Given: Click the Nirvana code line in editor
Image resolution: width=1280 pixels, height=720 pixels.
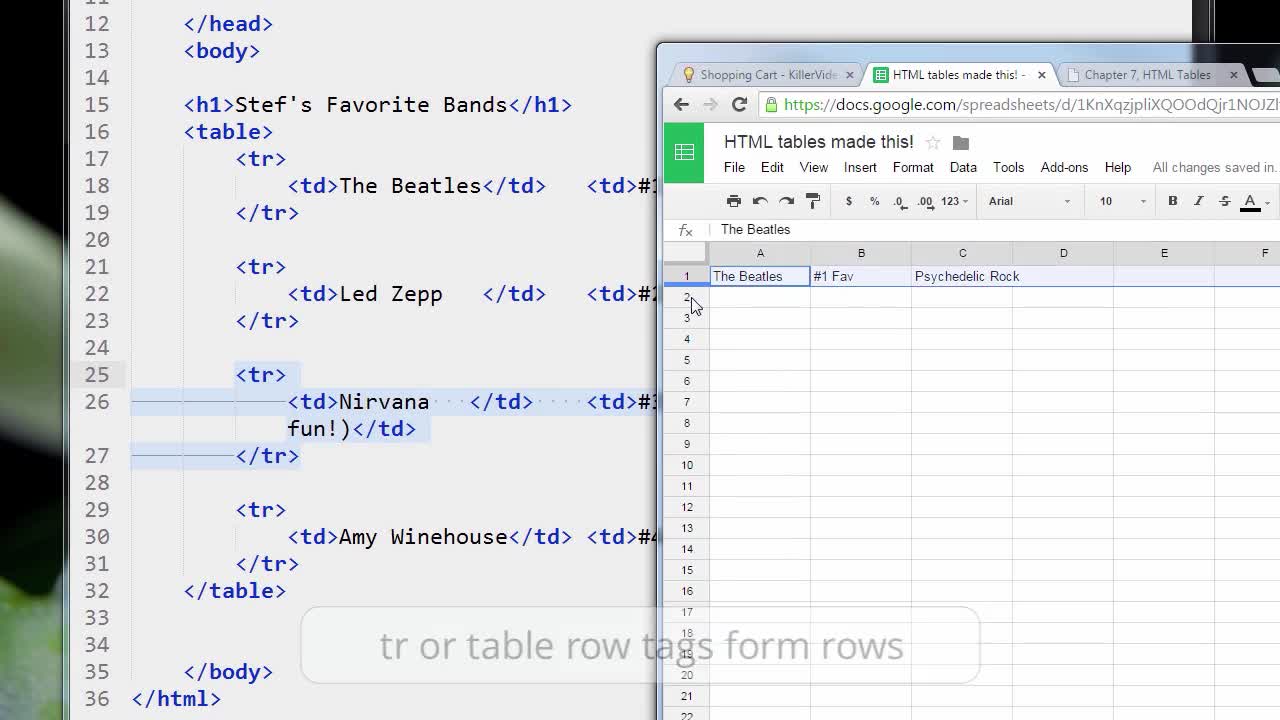Looking at the screenshot, I should [470, 402].
